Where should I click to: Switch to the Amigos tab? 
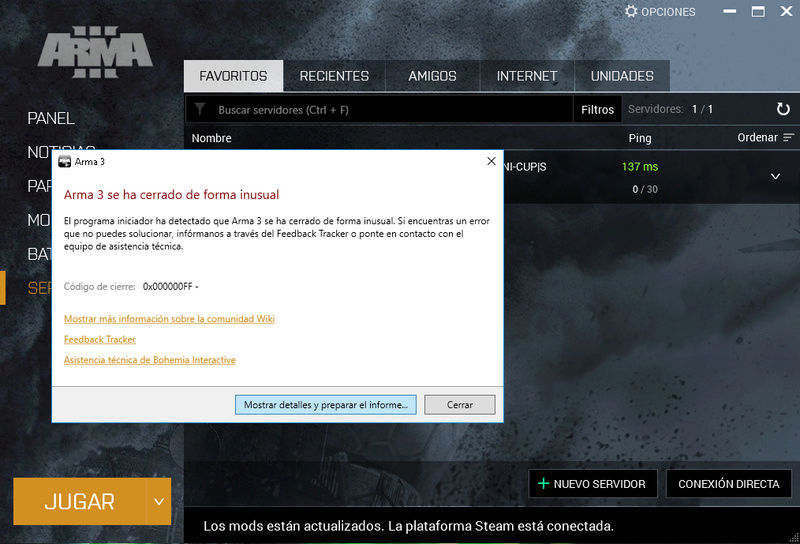[x=432, y=76]
